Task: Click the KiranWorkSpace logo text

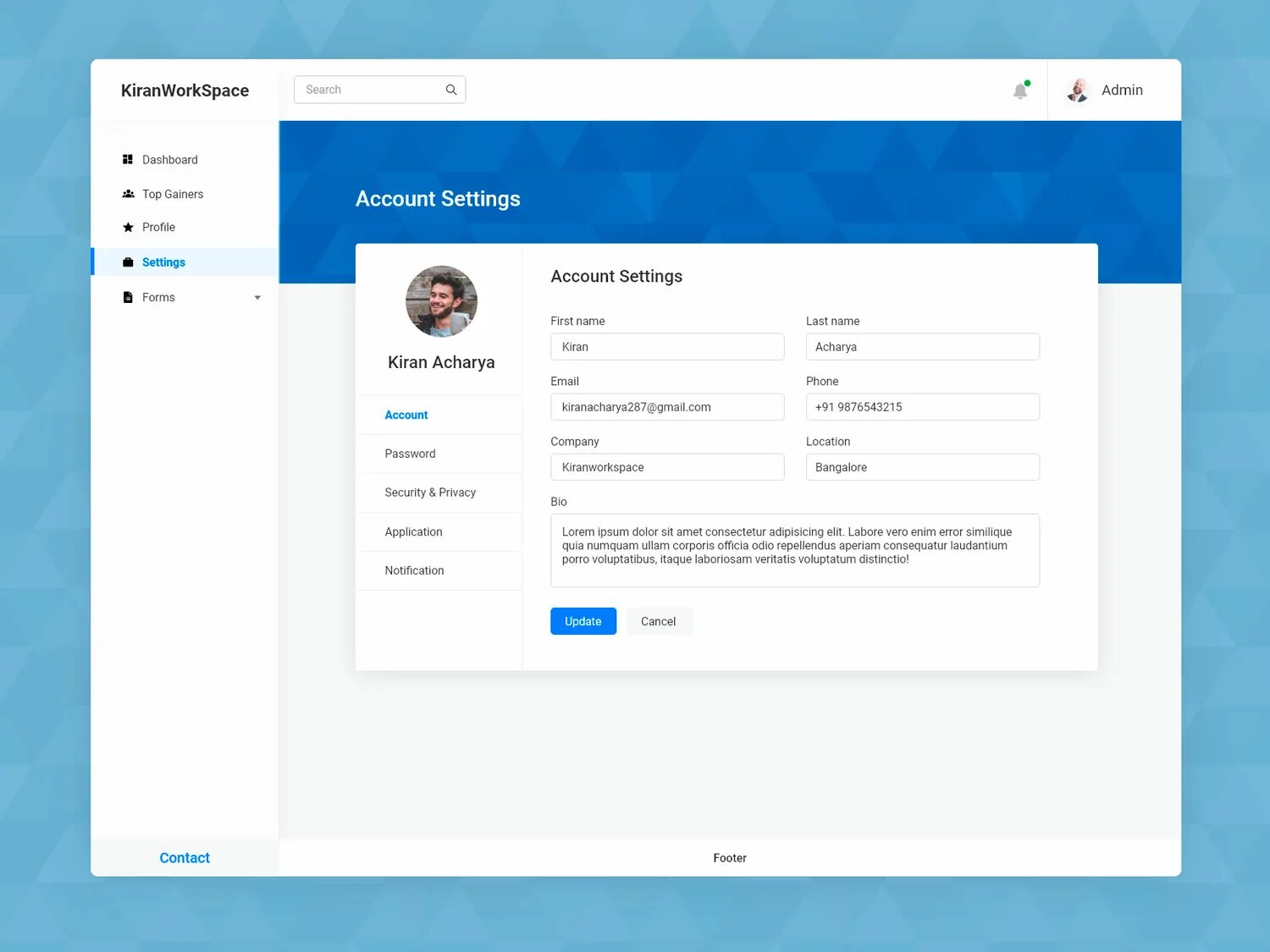Action: tap(185, 91)
